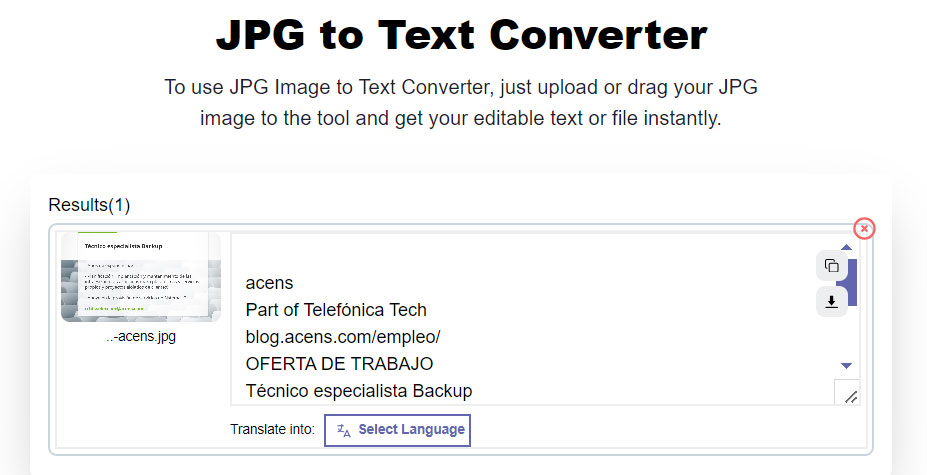This screenshot has height=475, width=927.
Task: Click the tool description paragraph text
Action: pyautogui.click(x=461, y=102)
